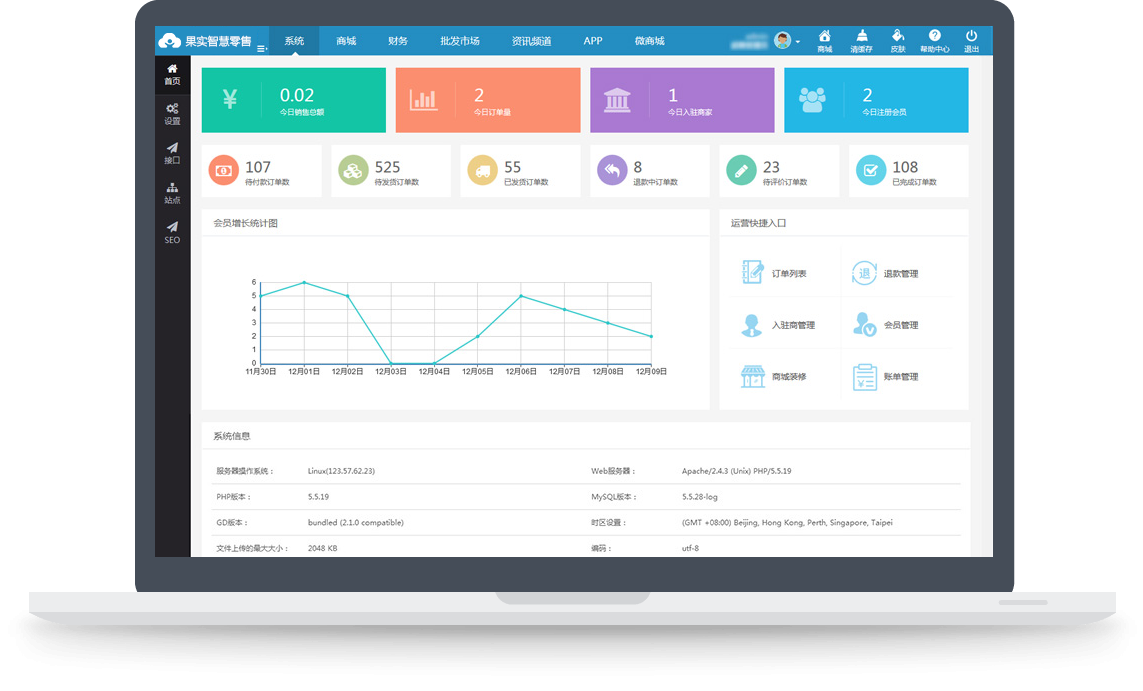
Task: Open the 站点 site sidebar item
Action: pos(172,193)
